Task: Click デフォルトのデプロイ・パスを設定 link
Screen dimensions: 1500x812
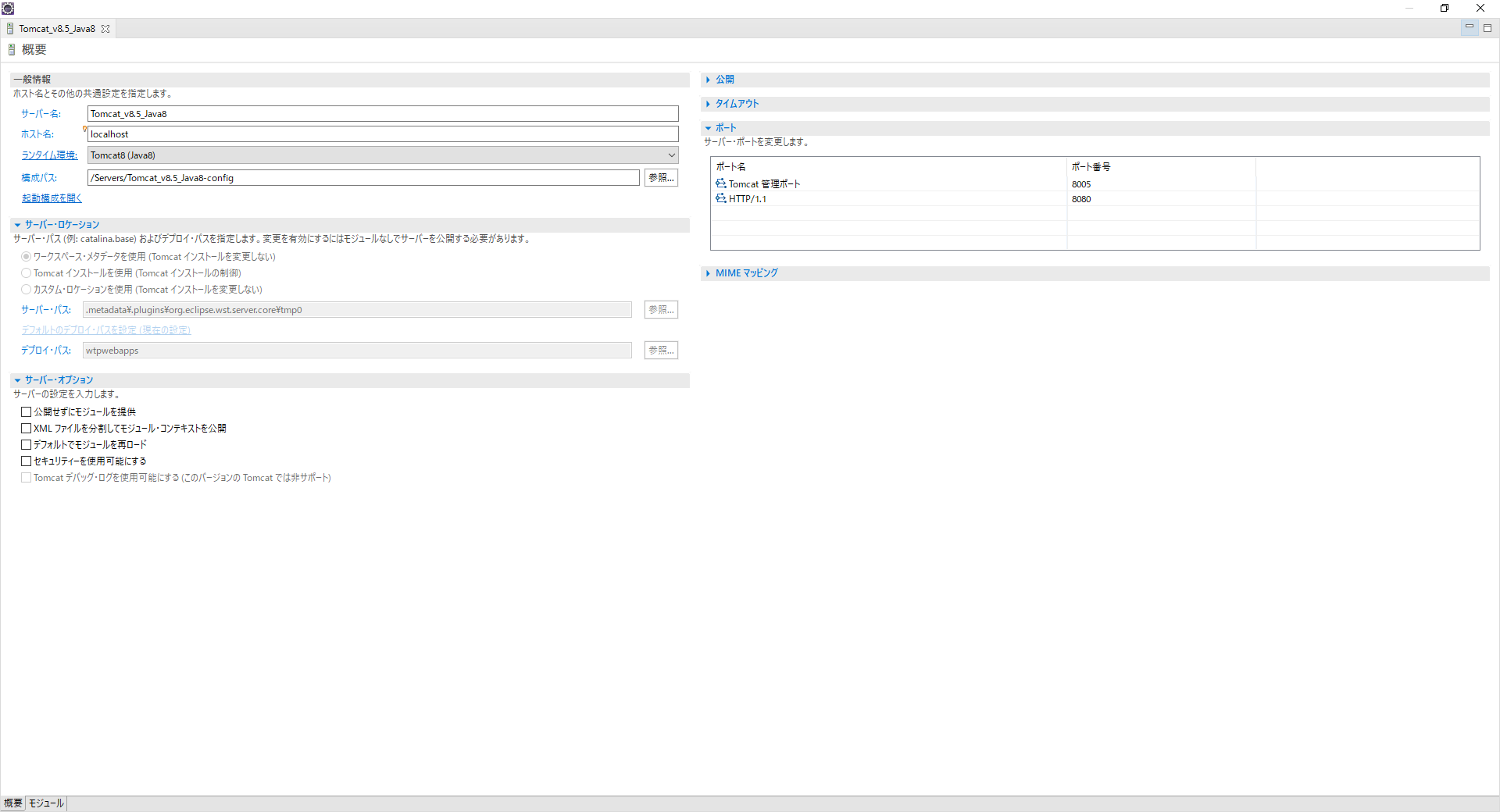Action: click(105, 330)
